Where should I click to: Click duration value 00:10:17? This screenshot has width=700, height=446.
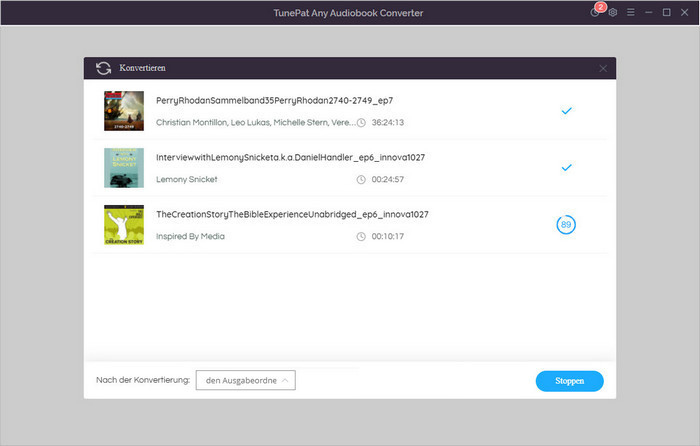388,237
